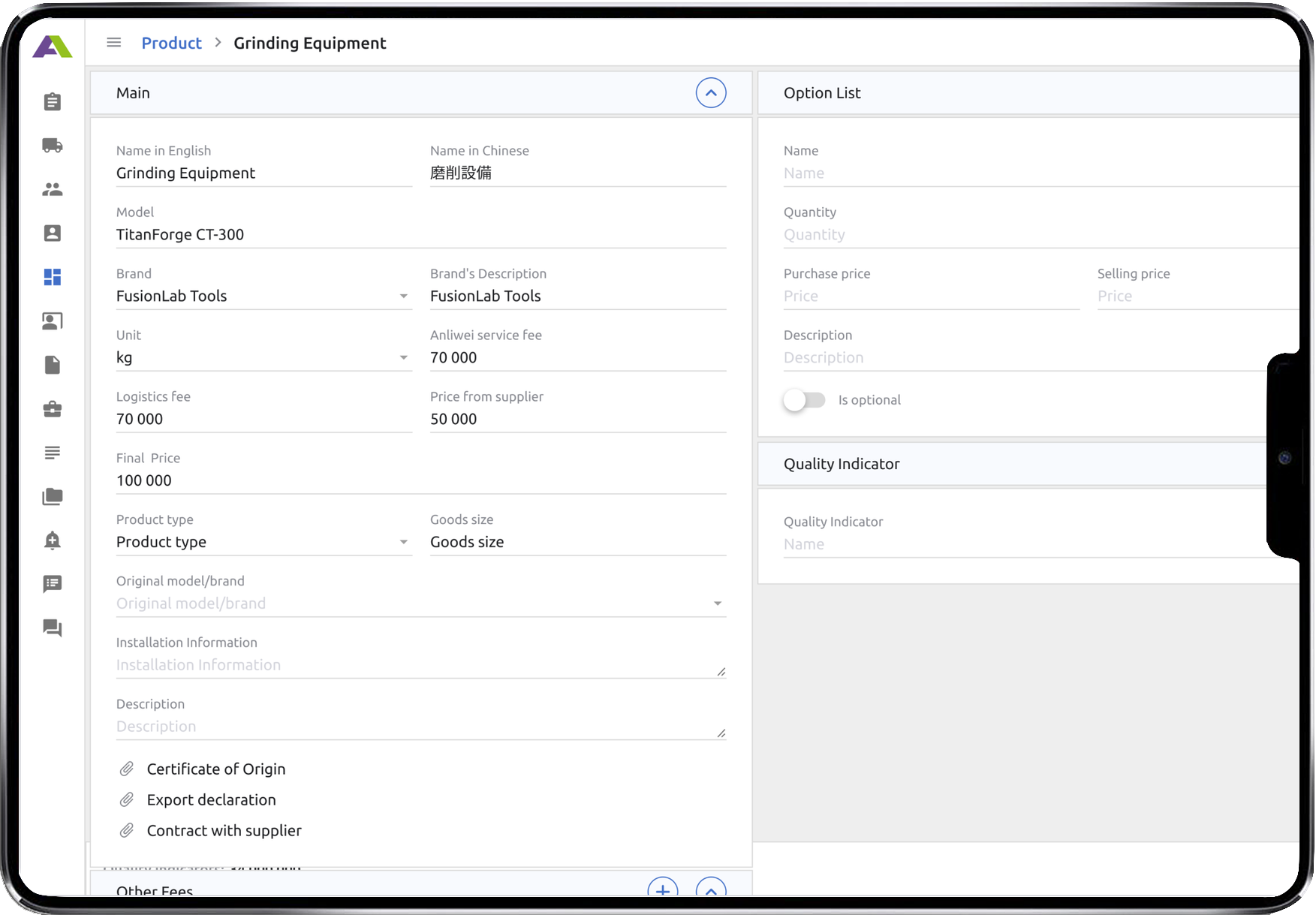This screenshot has height=915, width=1316.
Task: Open the chat bubbles sidebar icon
Action: click(53, 628)
